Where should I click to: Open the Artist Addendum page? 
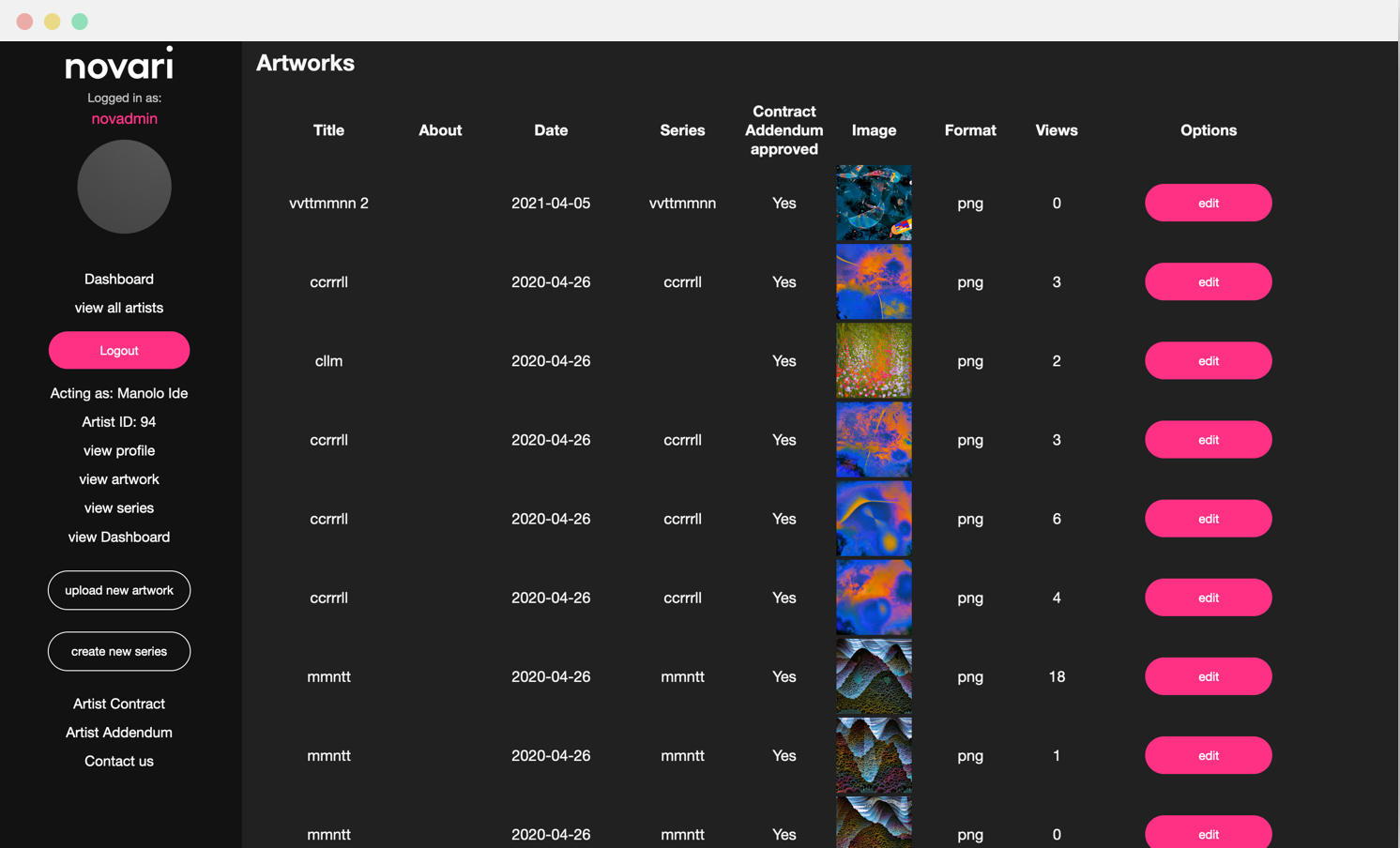(x=119, y=733)
